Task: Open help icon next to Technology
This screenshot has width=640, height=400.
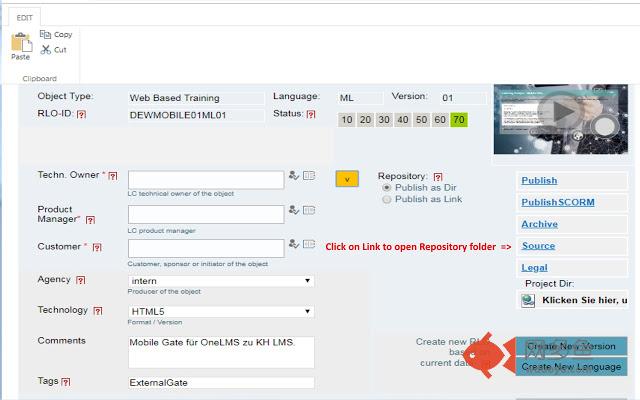Action: [98, 311]
